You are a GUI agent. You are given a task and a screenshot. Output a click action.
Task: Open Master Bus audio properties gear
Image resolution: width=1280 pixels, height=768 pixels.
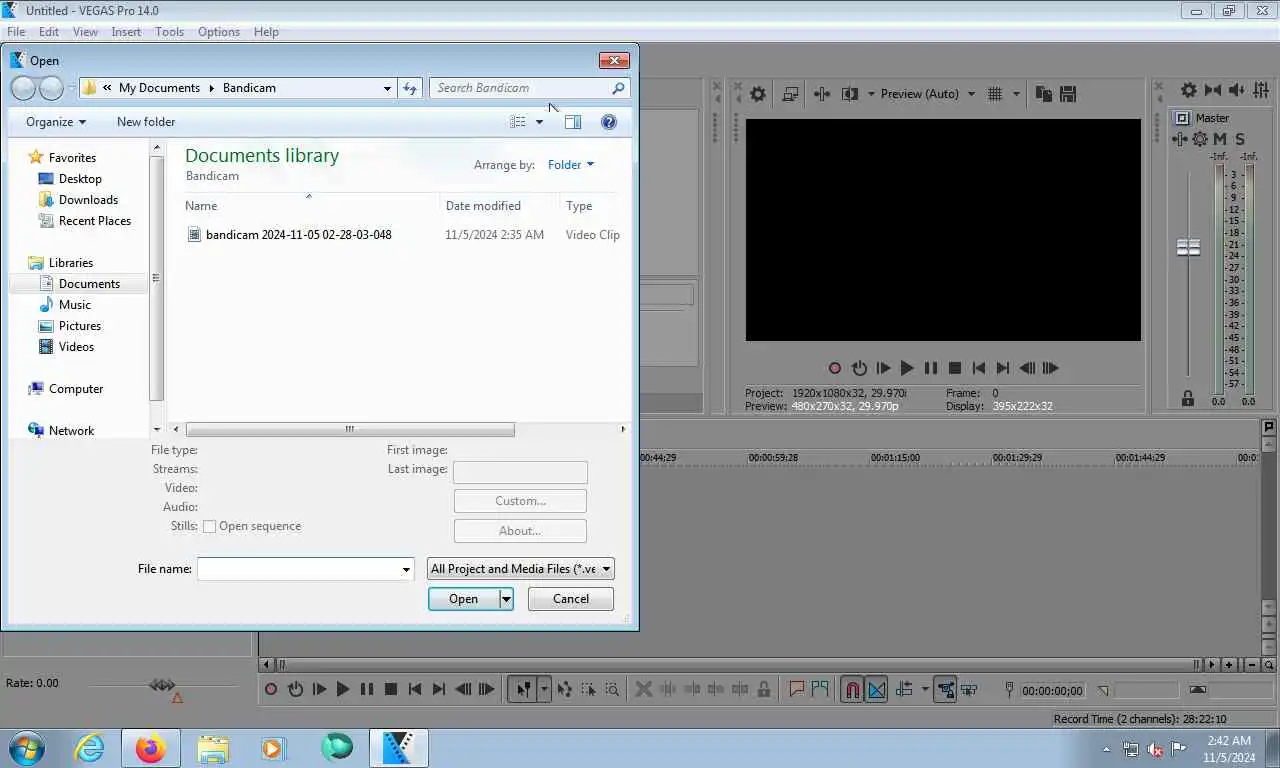(x=1188, y=90)
